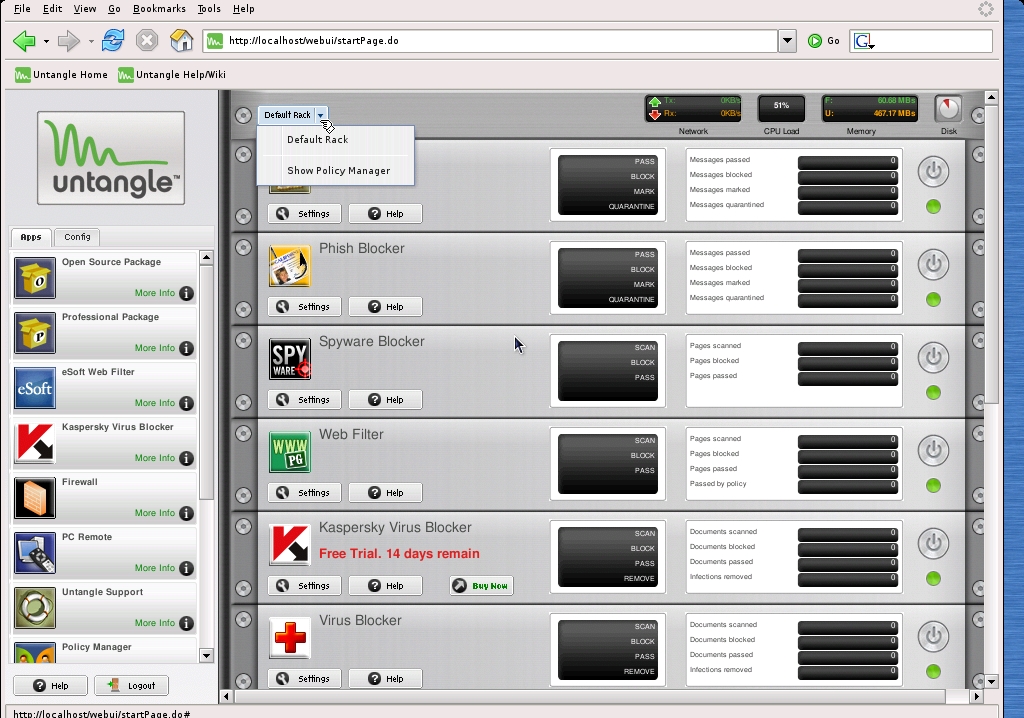Click the PC Remote app icon
The image size is (1024, 718).
pyautogui.click(x=35, y=553)
